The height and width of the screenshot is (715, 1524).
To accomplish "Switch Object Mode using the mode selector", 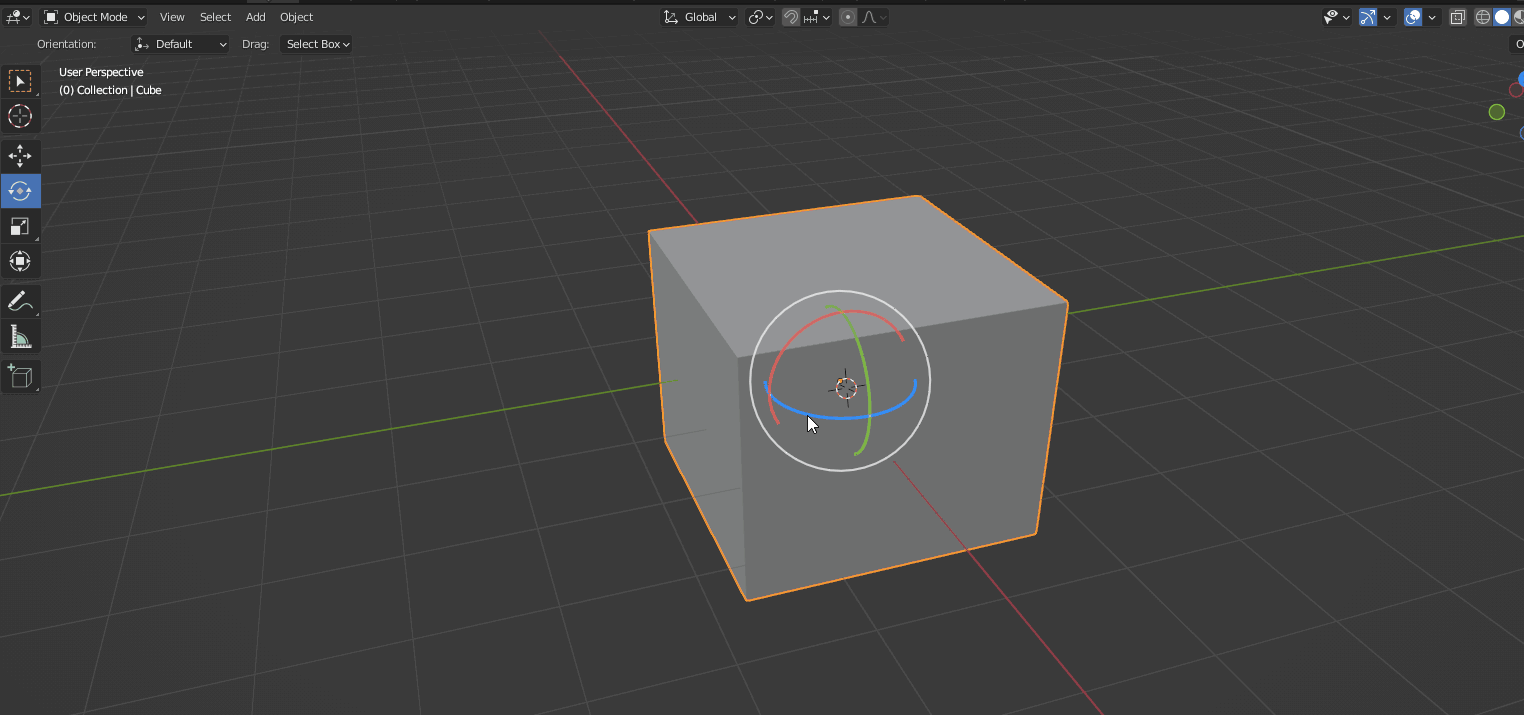I will (x=92, y=17).
